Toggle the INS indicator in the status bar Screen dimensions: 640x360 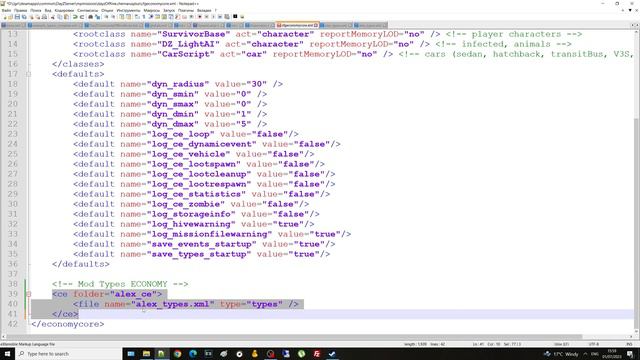coord(629,344)
